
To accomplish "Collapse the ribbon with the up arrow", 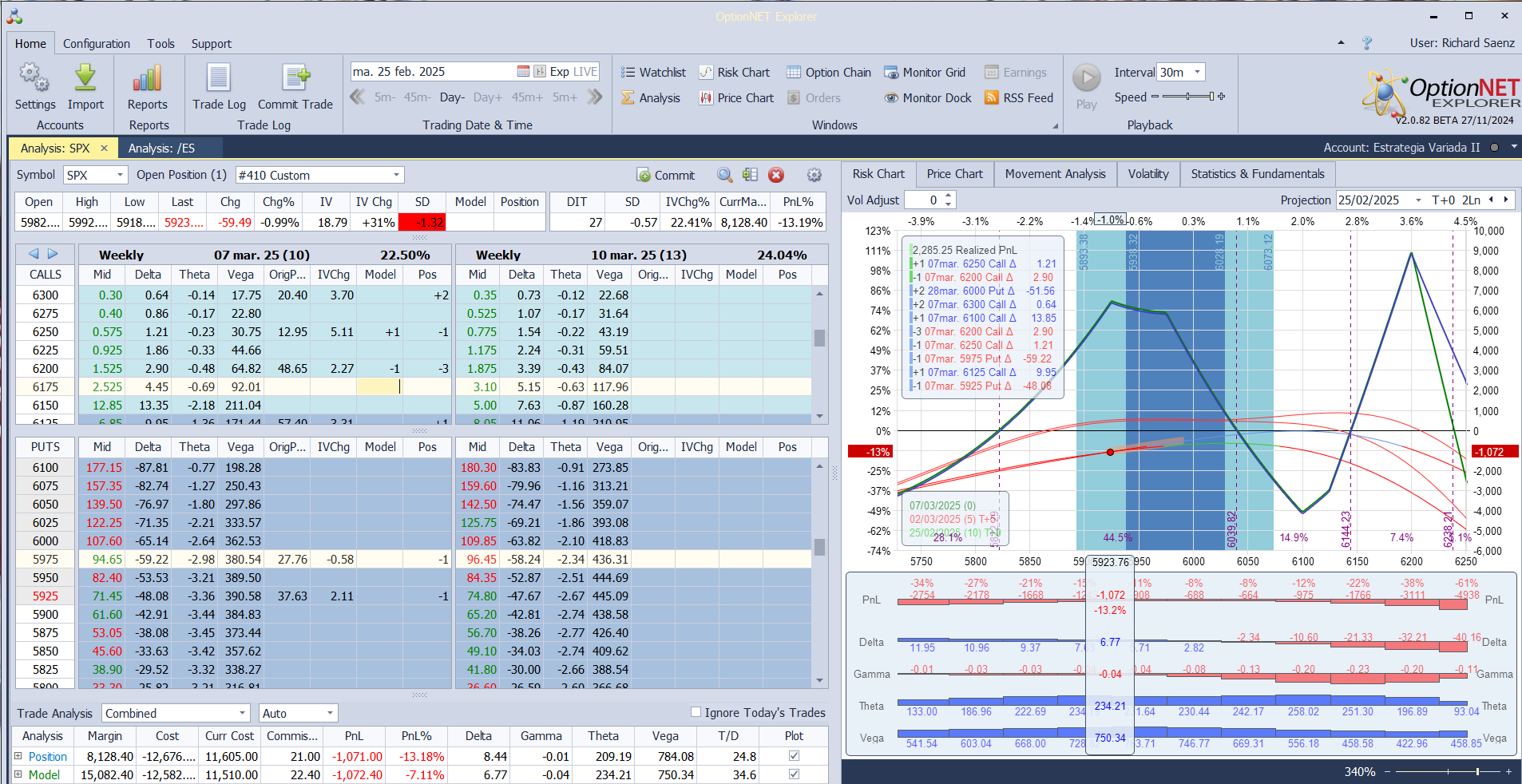I will [x=1341, y=43].
